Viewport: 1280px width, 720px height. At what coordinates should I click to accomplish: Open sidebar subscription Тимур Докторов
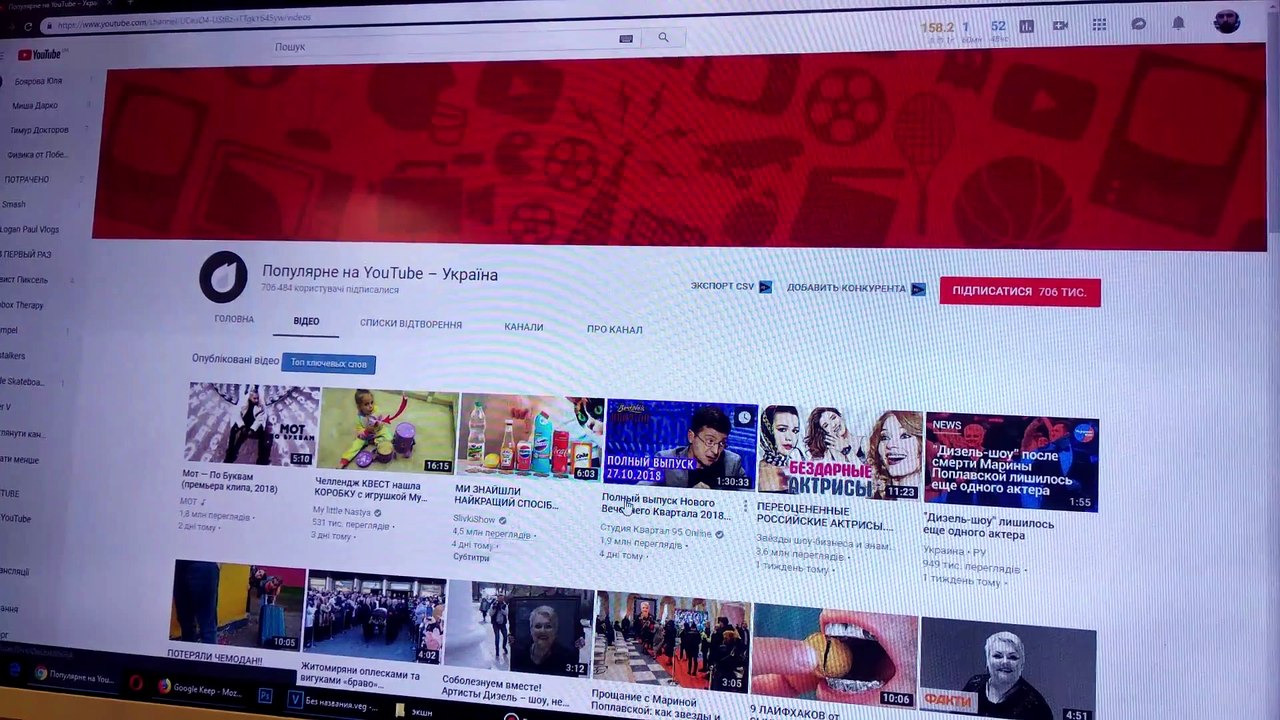[x=40, y=130]
